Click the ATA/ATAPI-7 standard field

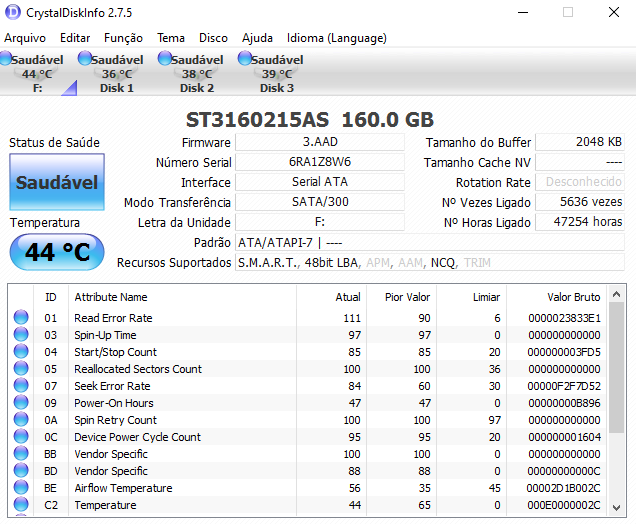[430, 243]
